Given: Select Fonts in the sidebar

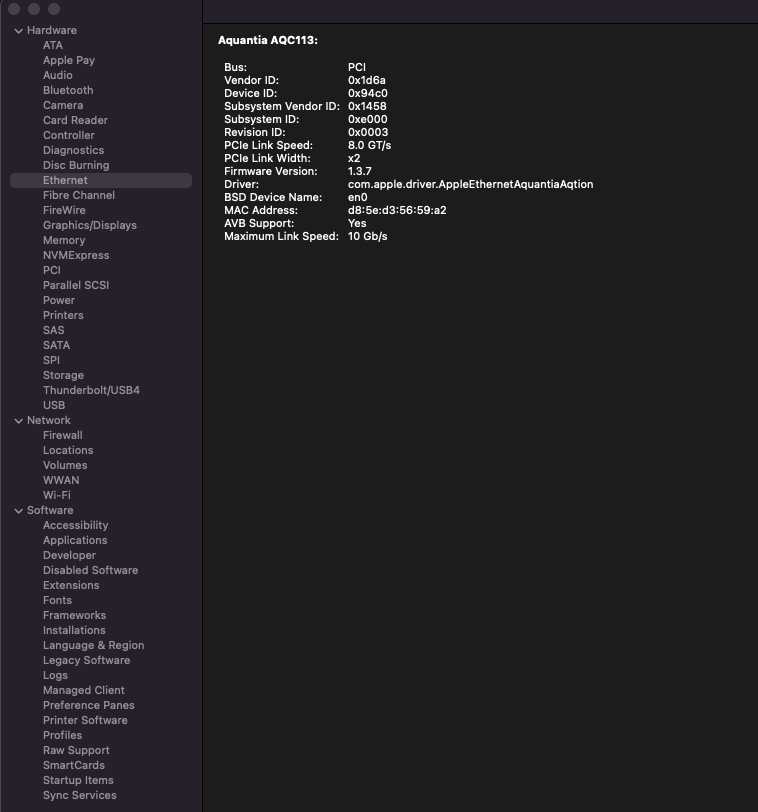Looking at the screenshot, I should [x=57, y=601].
